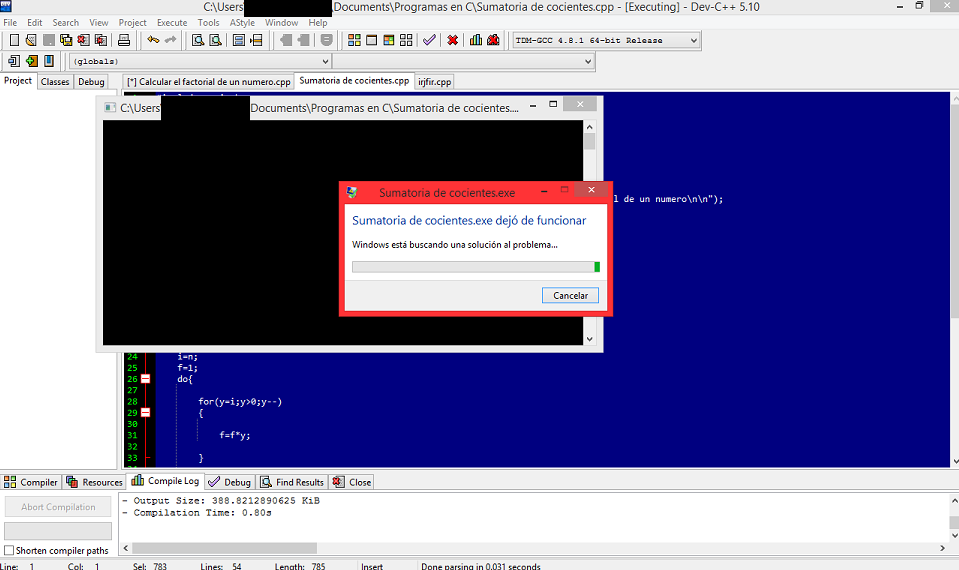959x570 pixels.
Task: Switch to Calcular el factorial de un numero.cpp tab
Action: point(209,81)
